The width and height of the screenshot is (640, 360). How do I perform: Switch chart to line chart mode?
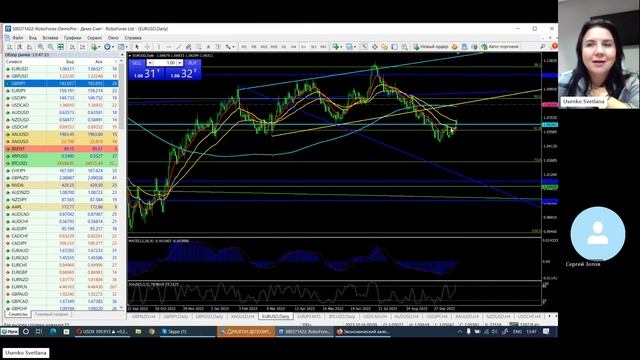[x=29, y=47]
